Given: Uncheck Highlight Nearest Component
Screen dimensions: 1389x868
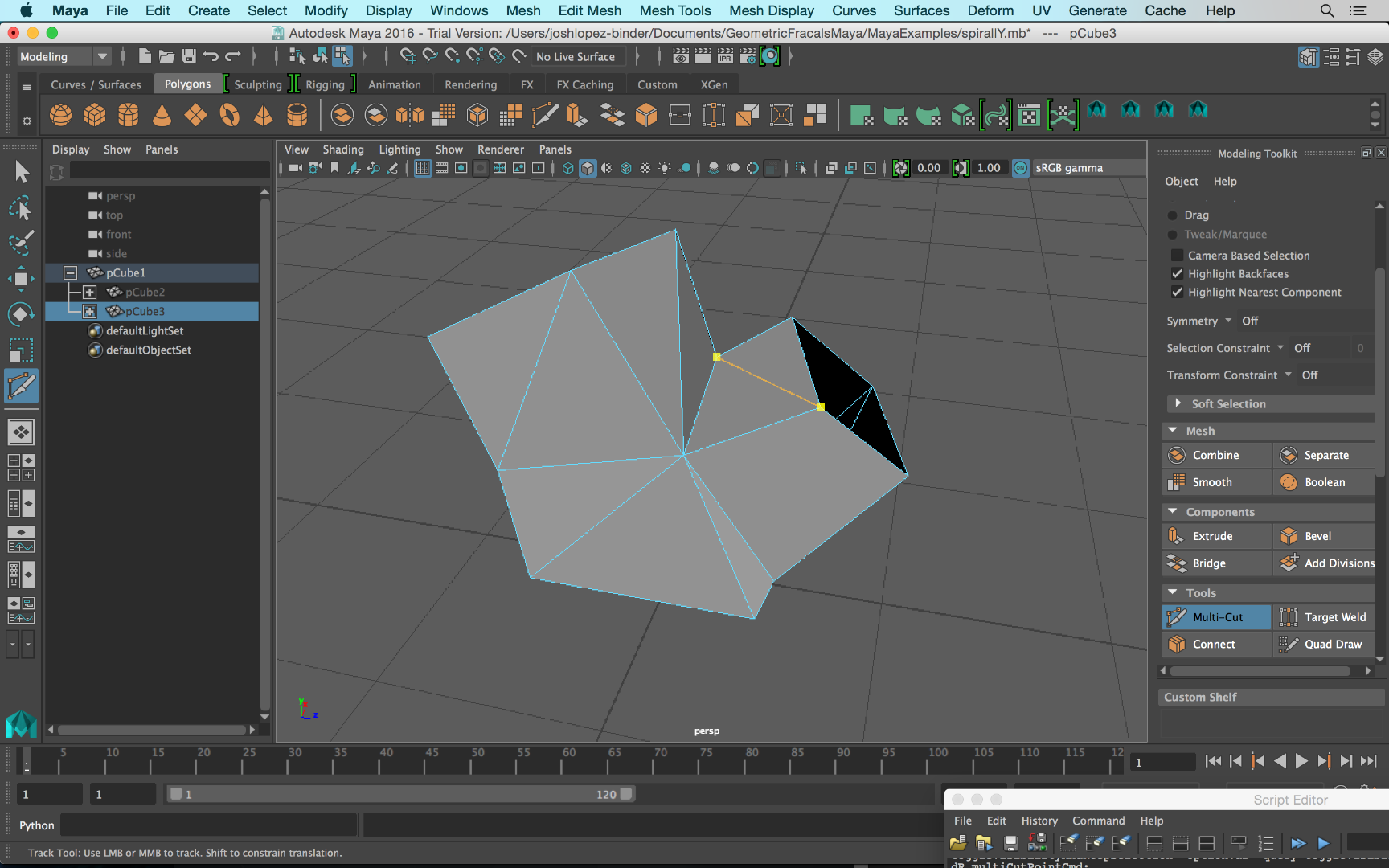Looking at the screenshot, I should click(1177, 293).
